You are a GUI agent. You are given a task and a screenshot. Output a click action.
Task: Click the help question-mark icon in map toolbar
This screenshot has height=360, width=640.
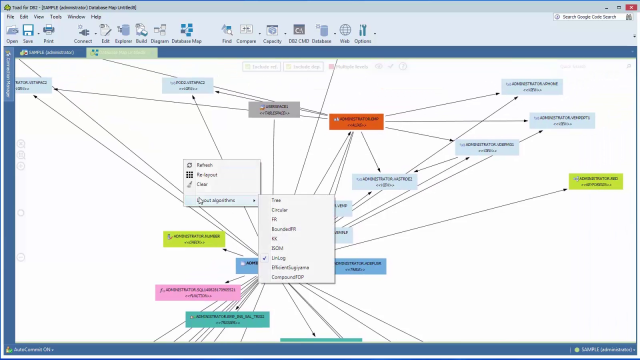pos(403,66)
